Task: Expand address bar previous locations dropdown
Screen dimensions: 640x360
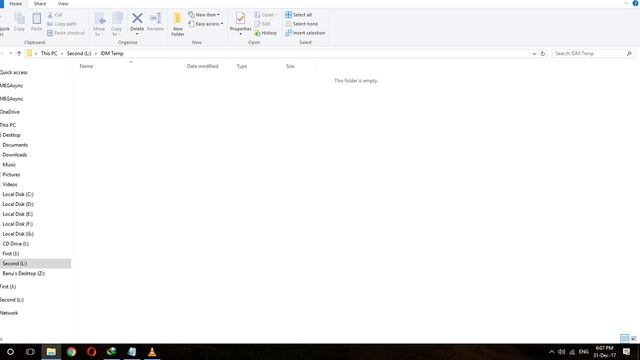Action: point(534,53)
